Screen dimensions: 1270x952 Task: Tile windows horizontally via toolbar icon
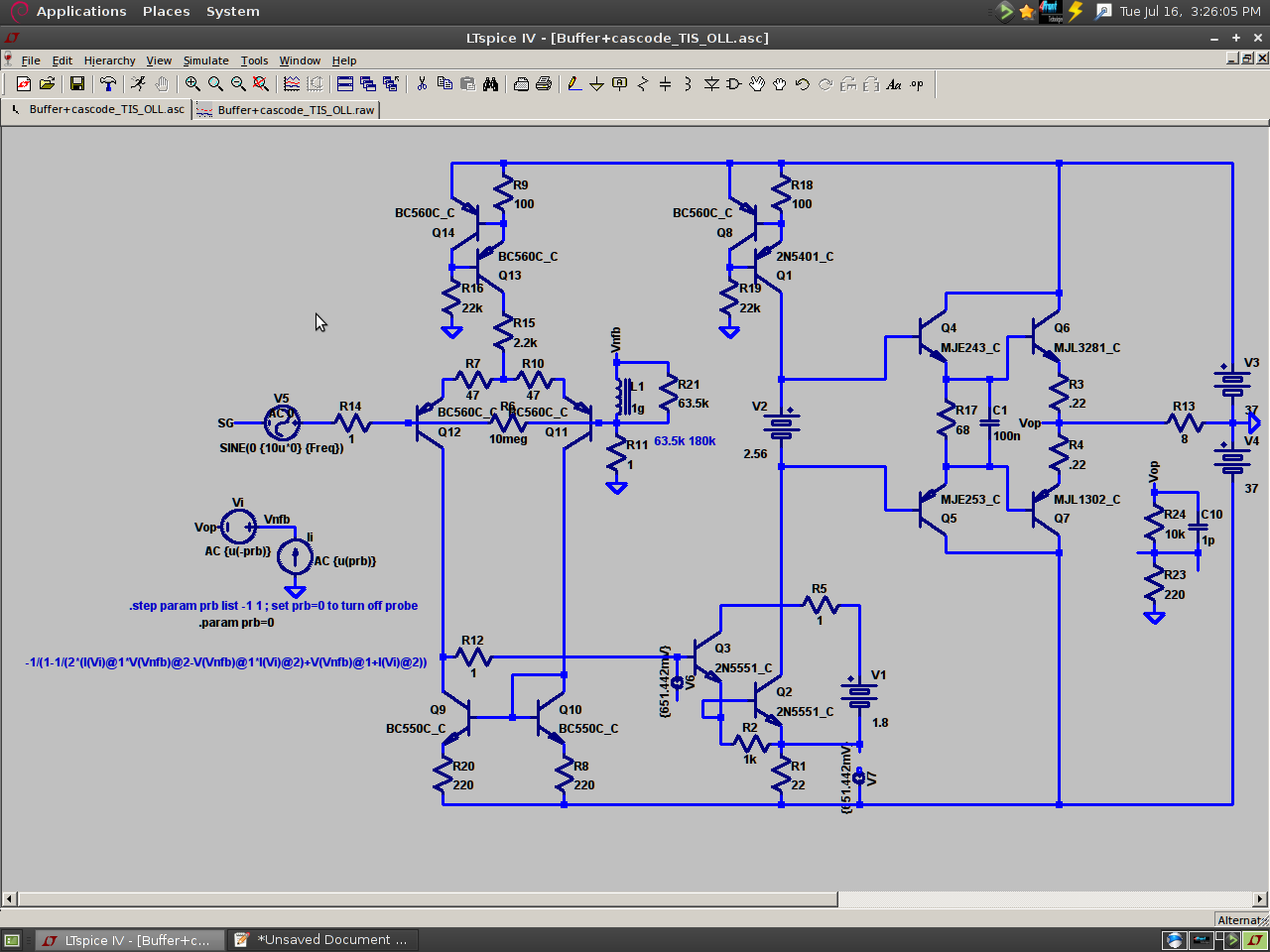tap(345, 84)
